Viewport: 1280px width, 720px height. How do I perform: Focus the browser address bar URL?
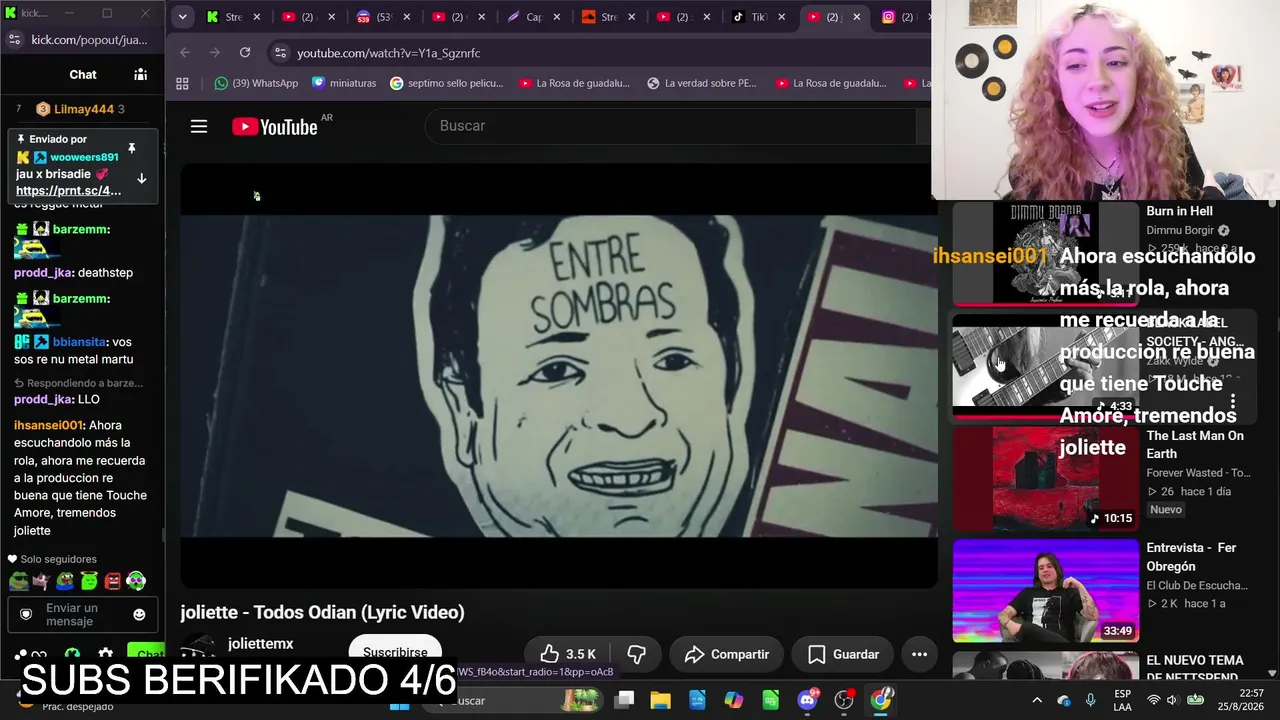[388, 53]
